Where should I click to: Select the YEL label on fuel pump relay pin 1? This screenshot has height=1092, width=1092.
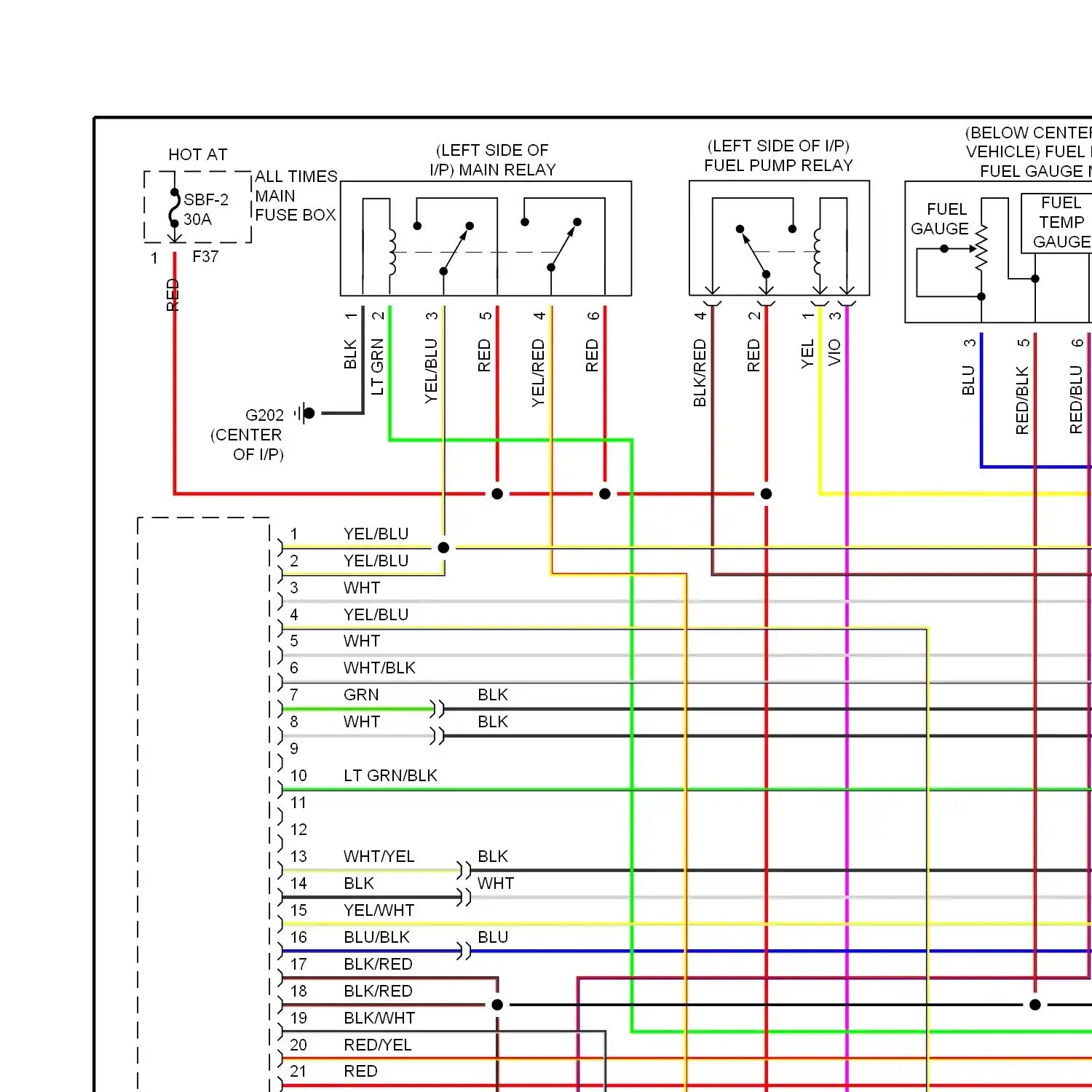(807, 353)
